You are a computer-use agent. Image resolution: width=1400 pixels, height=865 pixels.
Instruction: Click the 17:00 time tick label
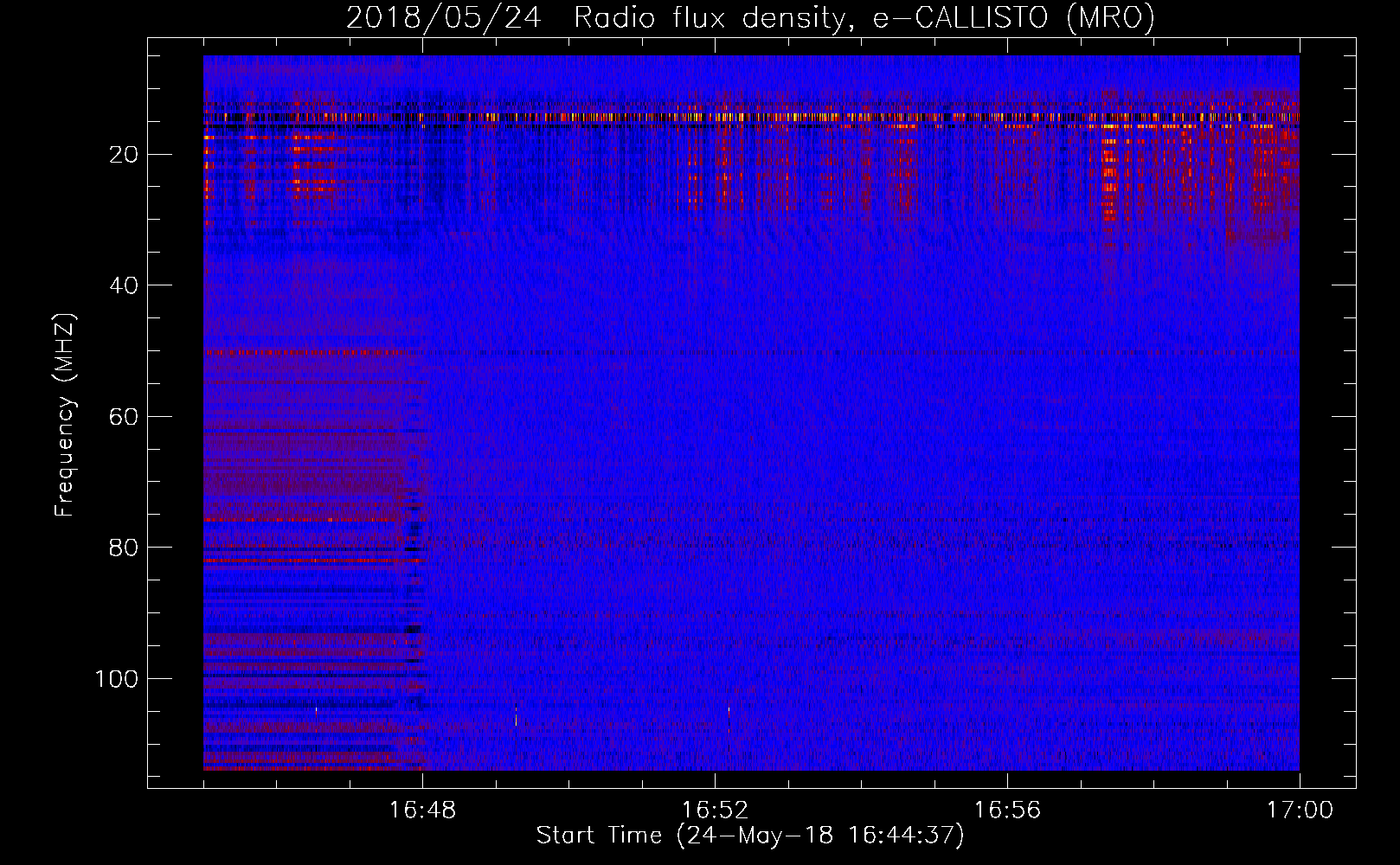(x=1300, y=811)
